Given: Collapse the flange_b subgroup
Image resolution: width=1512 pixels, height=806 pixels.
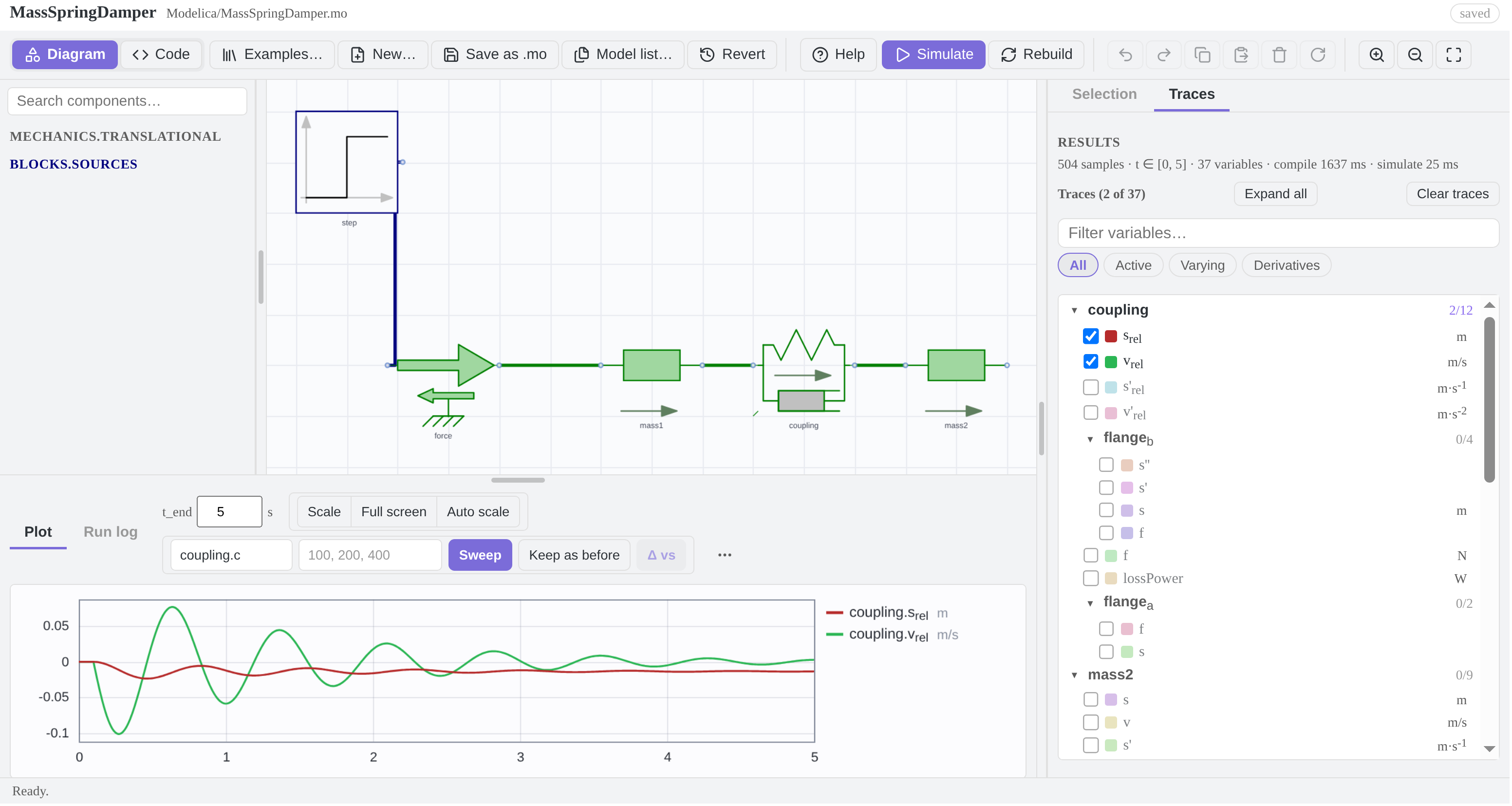Looking at the screenshot, I should pyautogui.click(x=1090, y=439).
